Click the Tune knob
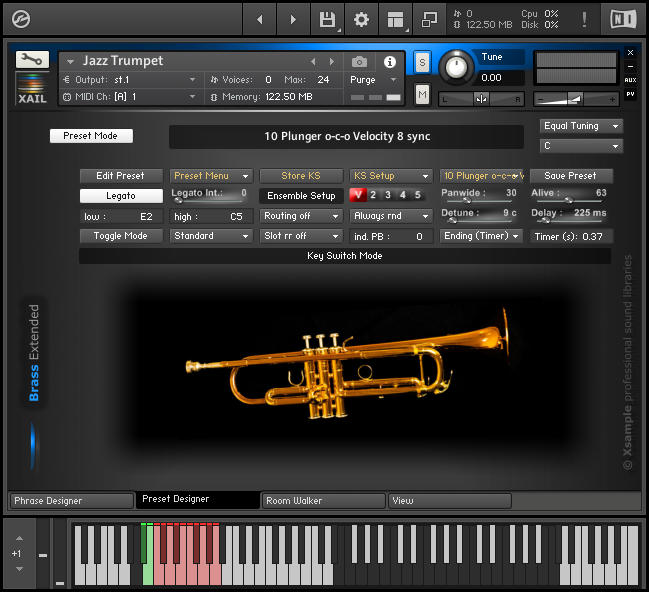 [456, 67]
